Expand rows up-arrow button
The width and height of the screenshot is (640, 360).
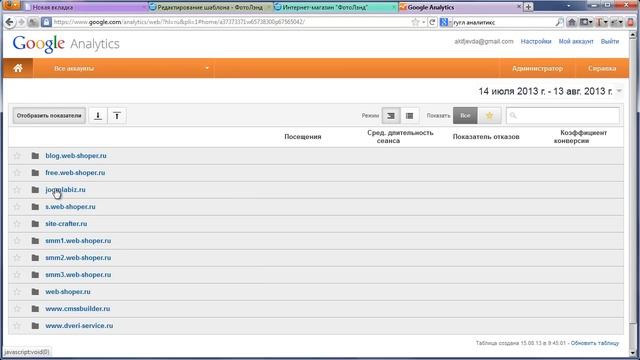(x=117, y=116)
